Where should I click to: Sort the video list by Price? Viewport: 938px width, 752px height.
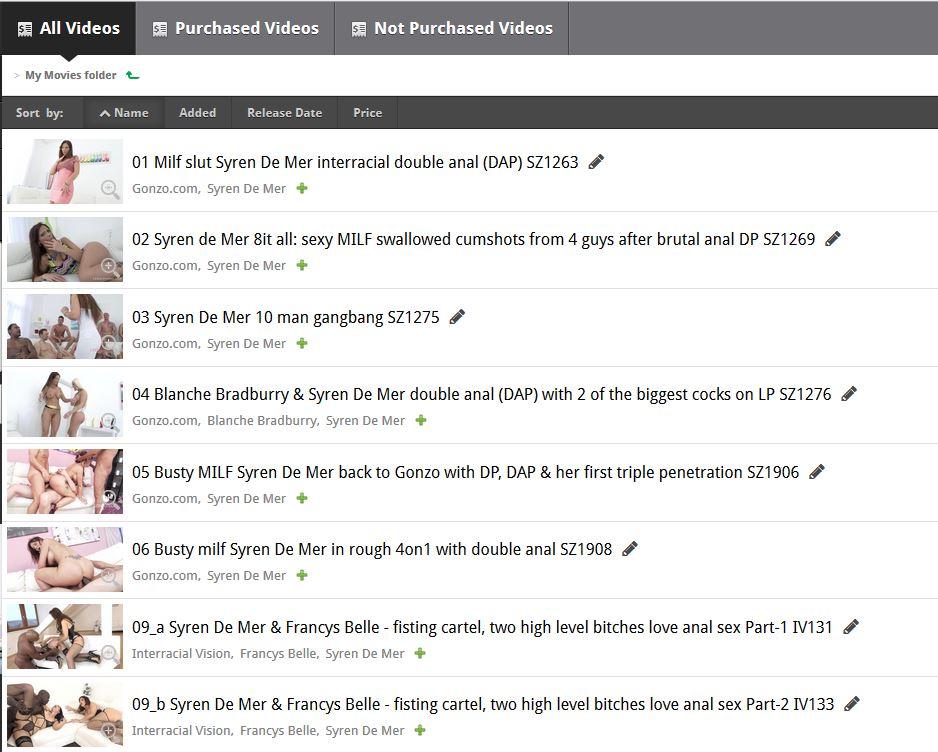367,113
